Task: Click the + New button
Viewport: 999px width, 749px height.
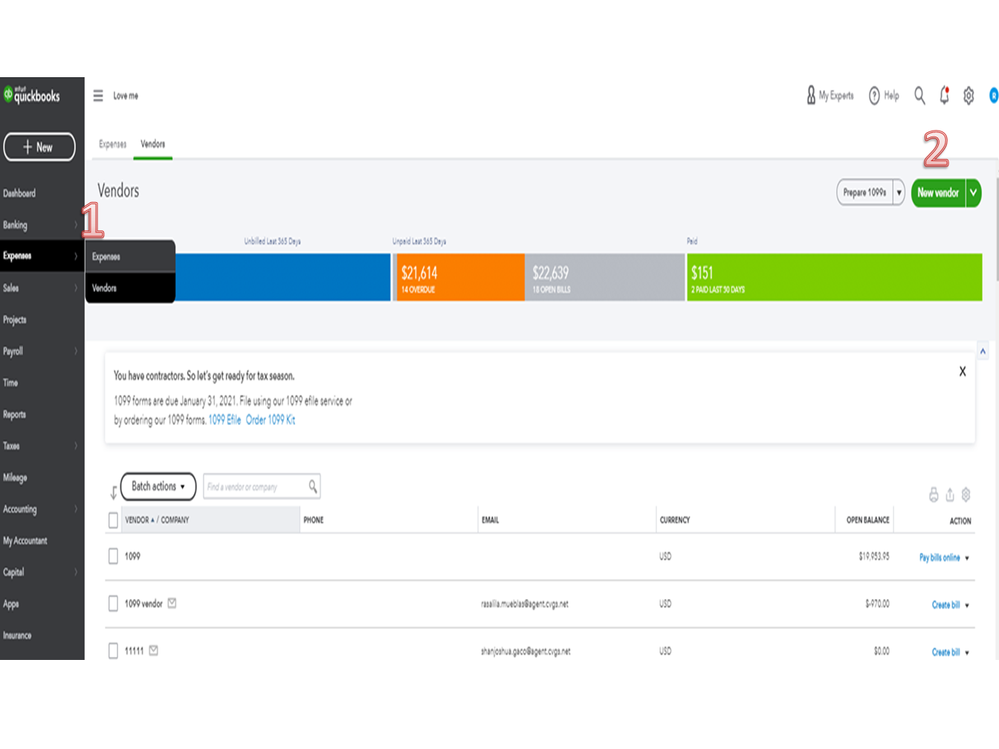Action: (39, 147)
